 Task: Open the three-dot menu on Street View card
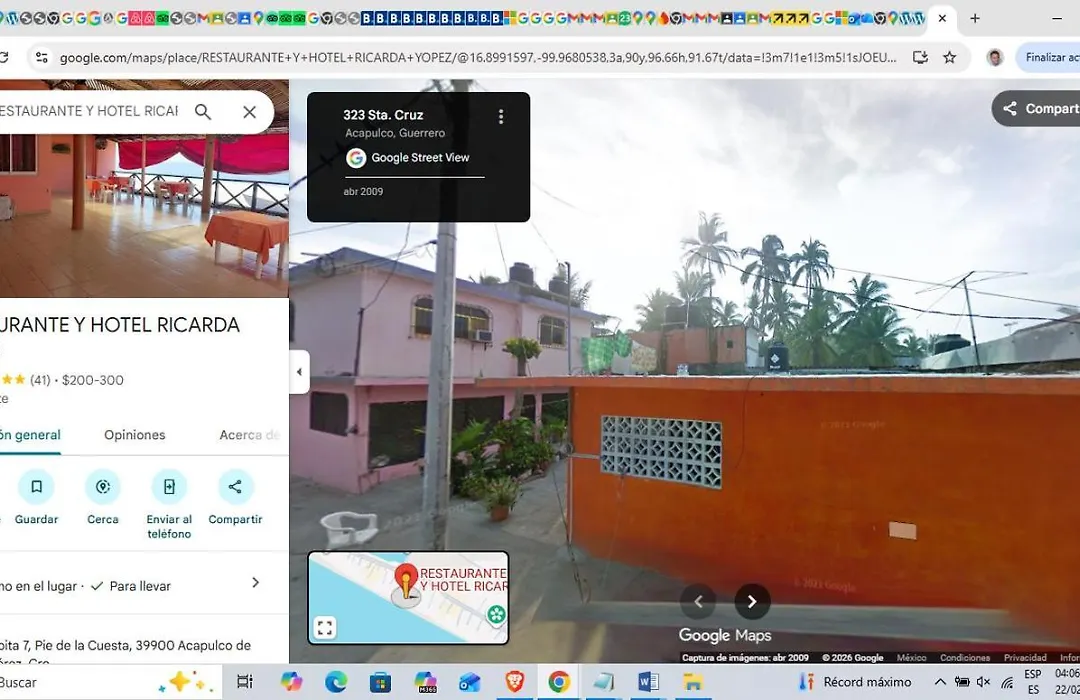click(501, 116)
